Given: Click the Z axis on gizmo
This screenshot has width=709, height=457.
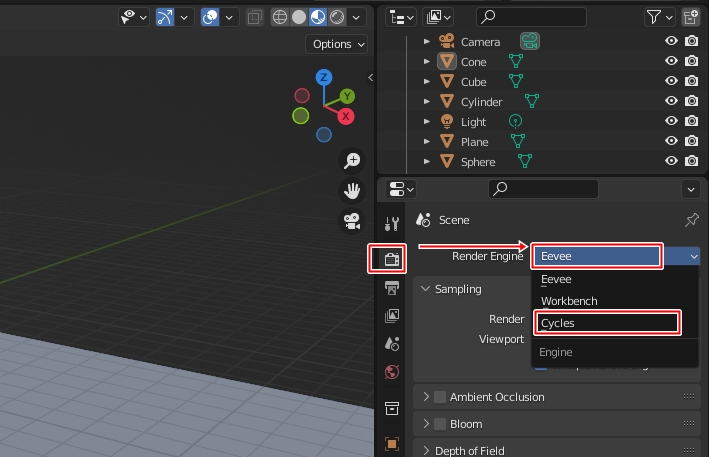Looking at the screenshot, I should point(324,77).
